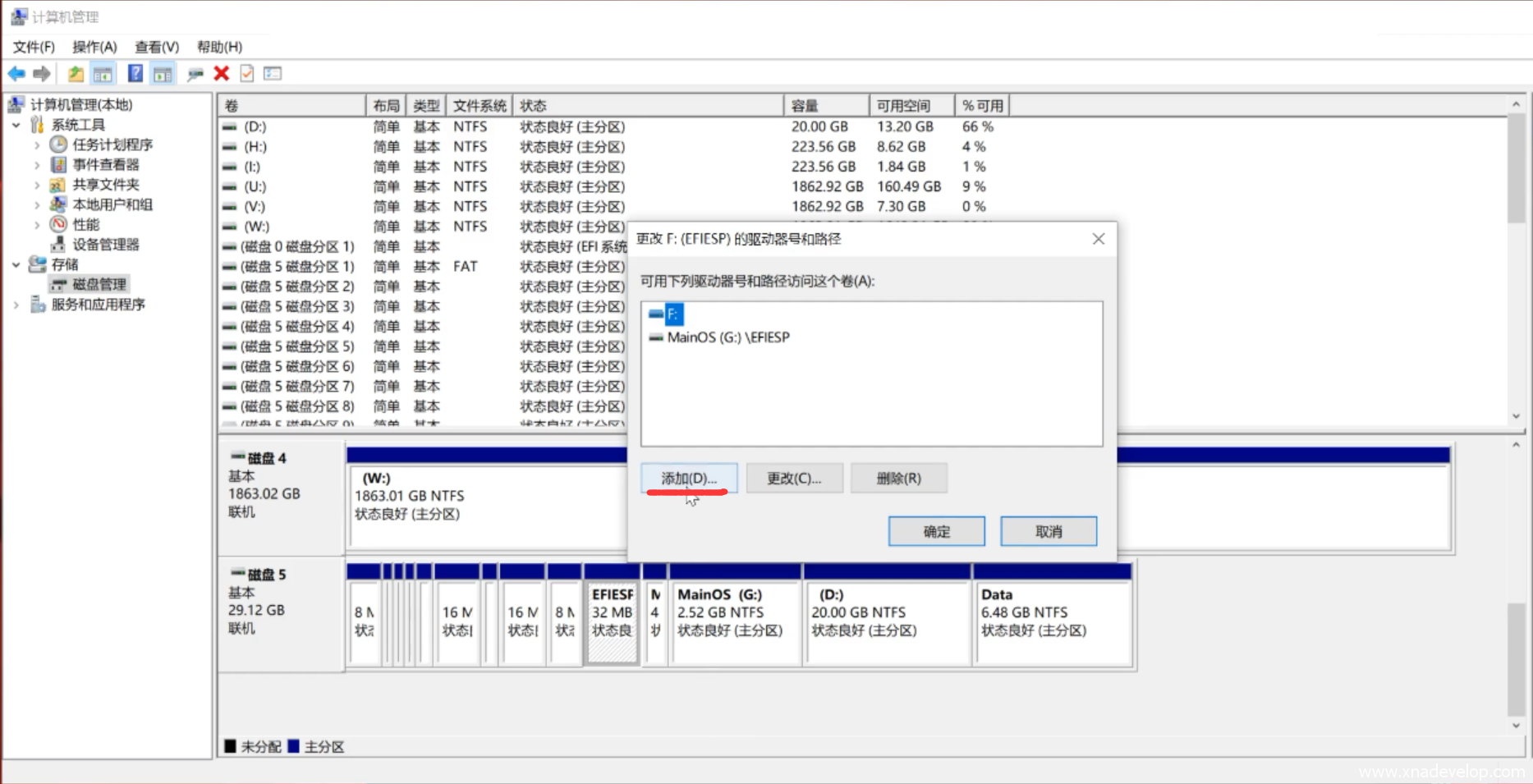
Task: Open help via the blue question mark icon
Action: [x=135, y=74]
